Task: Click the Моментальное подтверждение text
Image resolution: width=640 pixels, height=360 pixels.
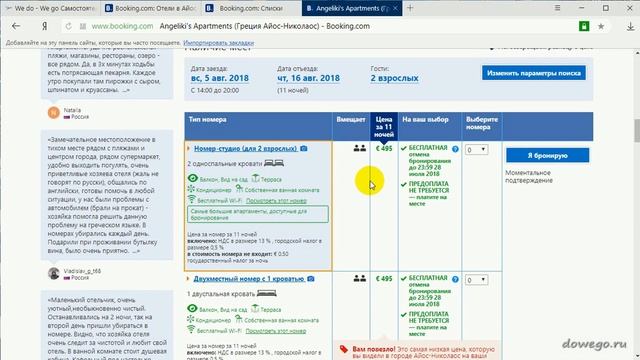Action: 529,176
